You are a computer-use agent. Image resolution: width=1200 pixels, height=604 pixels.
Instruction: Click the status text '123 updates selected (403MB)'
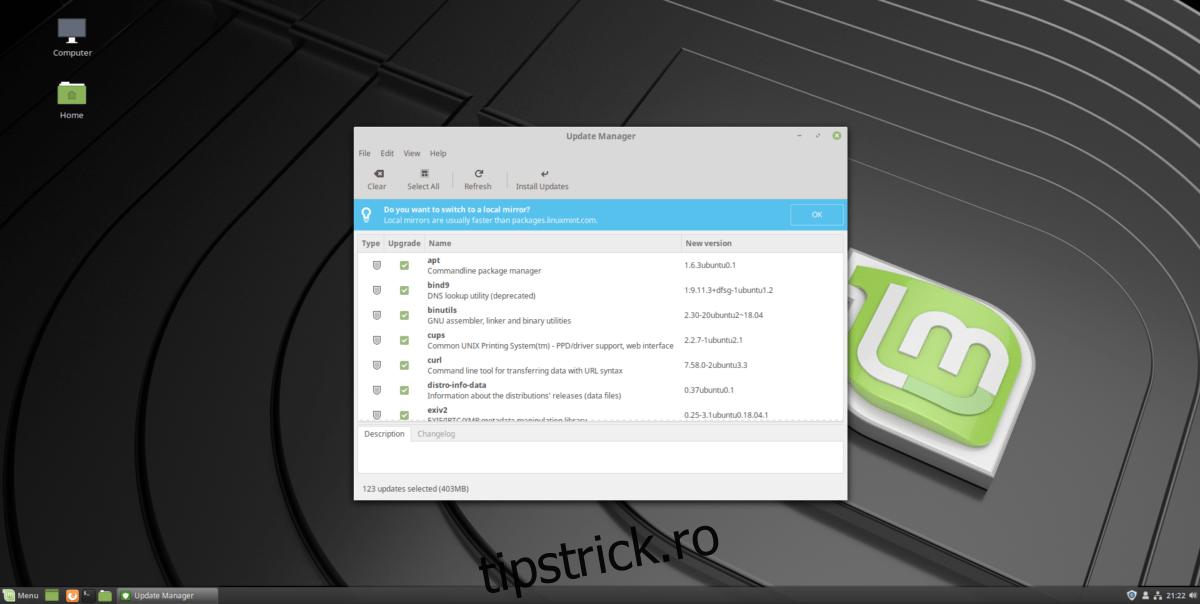tap(416, 488)
